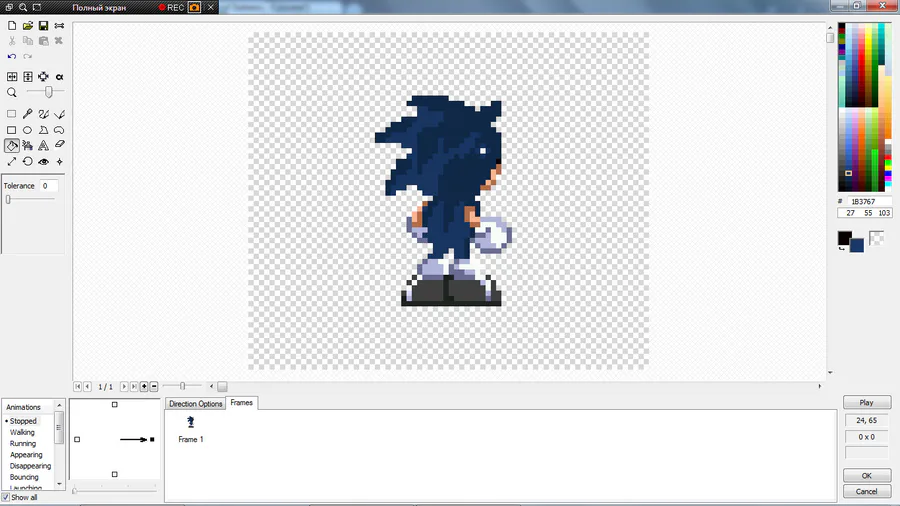Select the Walking animation
The width and height of the screenshot is (900, 506).
22,433
